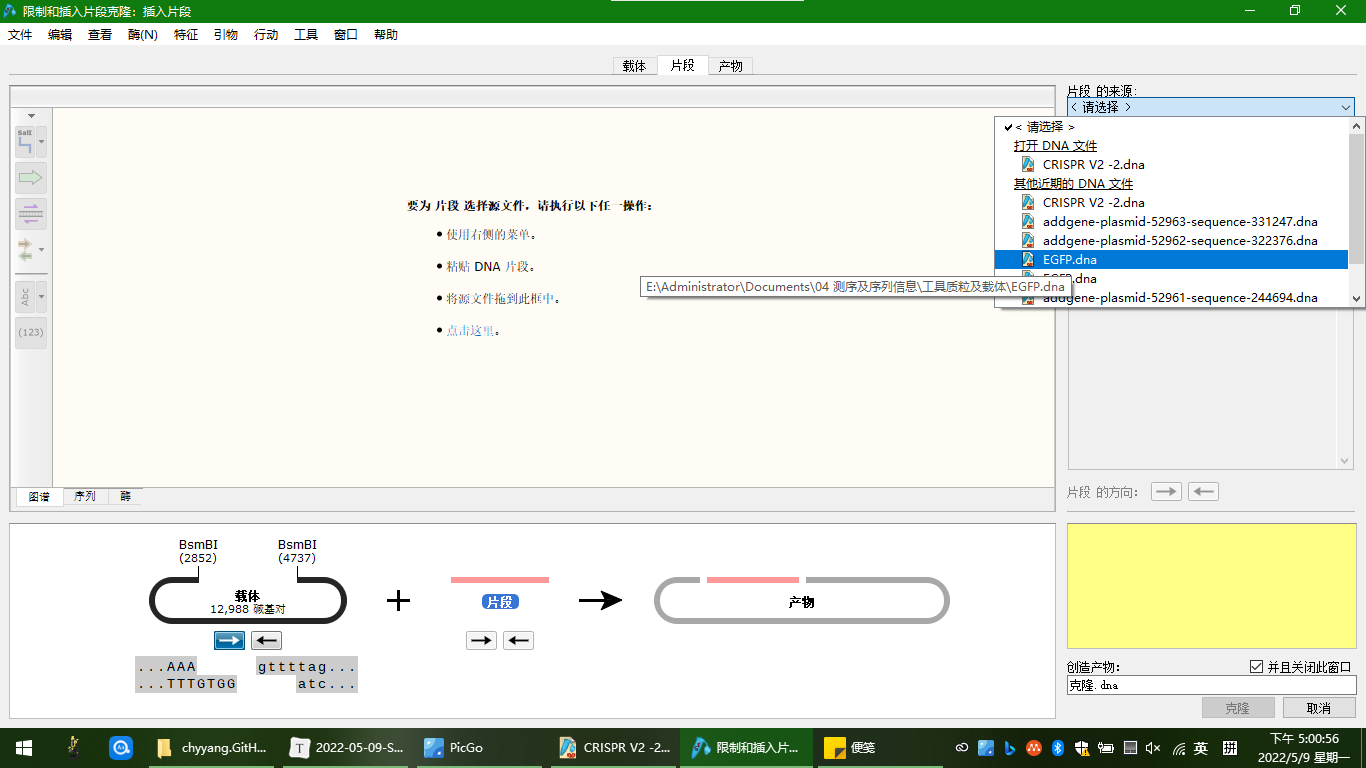Choose CRISPR V2 -2.dna under 其他近期的 DNA 文件
Image resolution: width=1366 pixels, height=768 pixels.
1172,202
